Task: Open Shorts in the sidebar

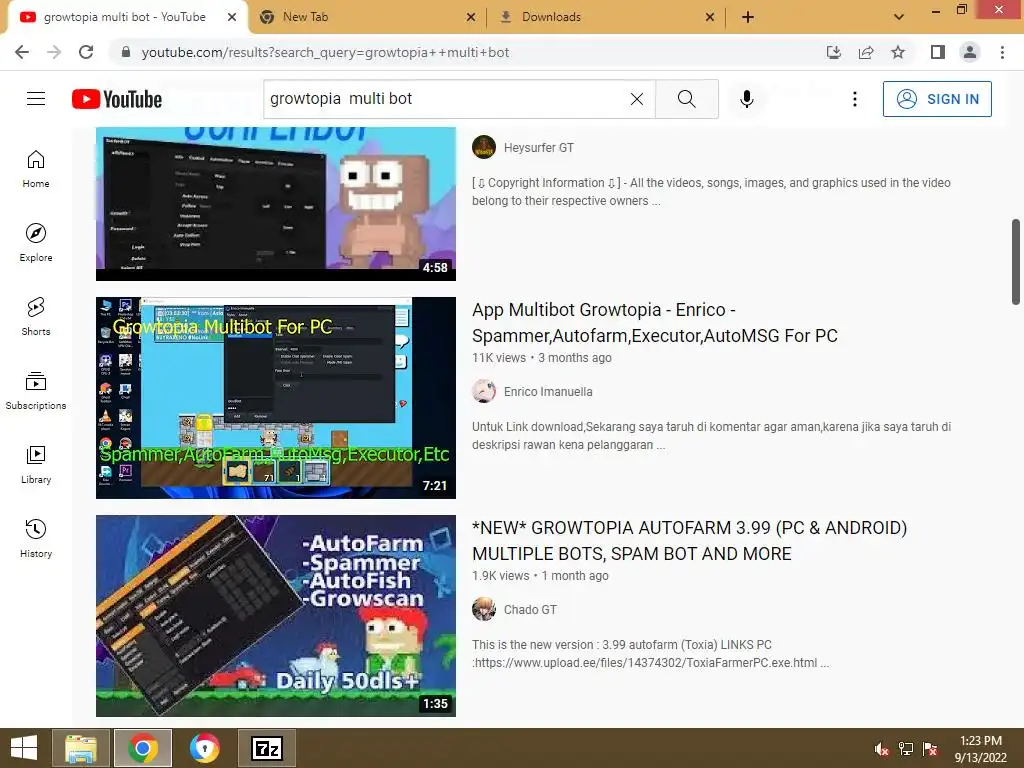Action: (x=36, y=316)
